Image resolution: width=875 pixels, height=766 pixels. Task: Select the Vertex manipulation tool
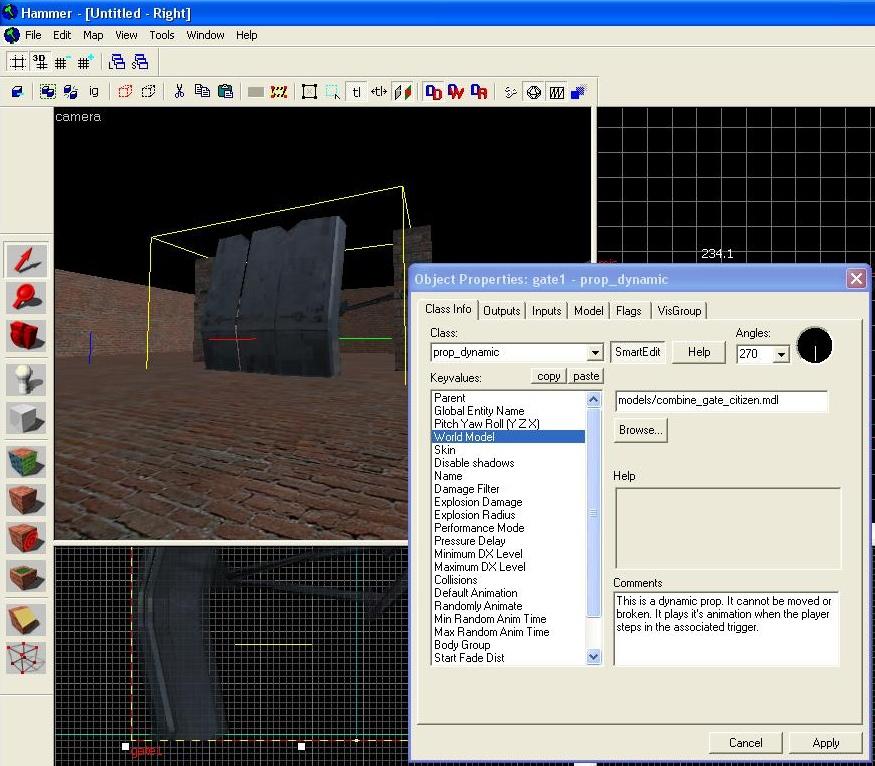(x=26, y=658)
